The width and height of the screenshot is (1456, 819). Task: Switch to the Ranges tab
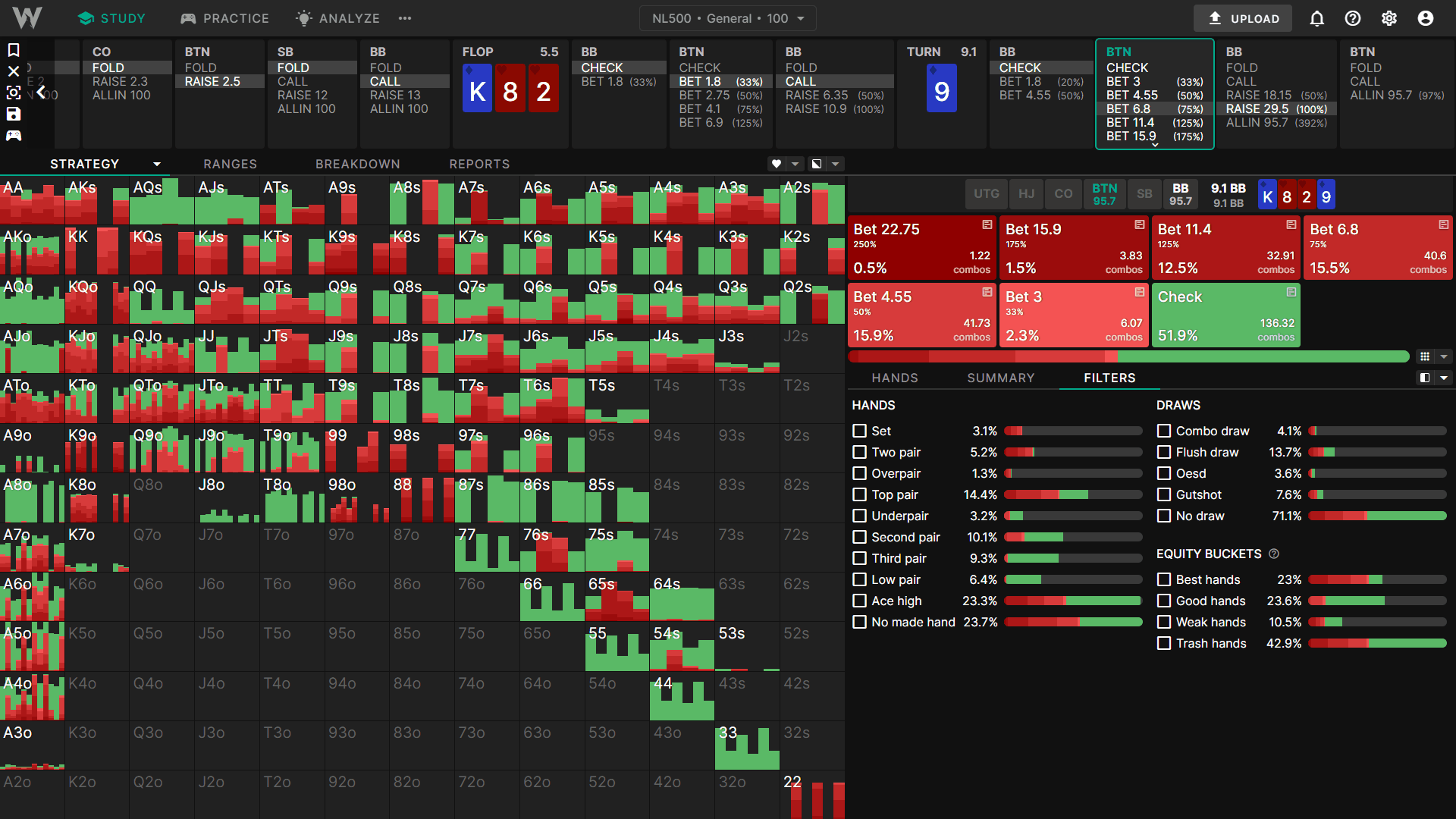pyautogui.click(x=230, y=164)
